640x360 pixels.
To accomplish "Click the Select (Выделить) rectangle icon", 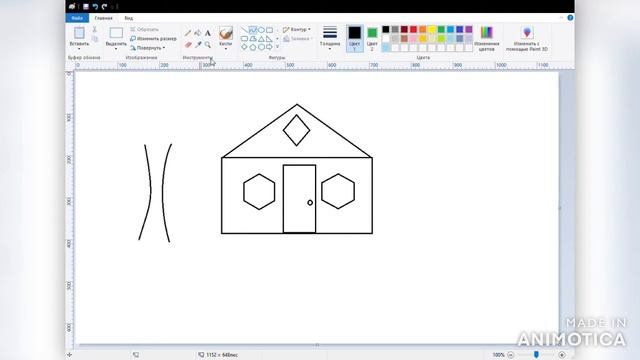I will coord(116,33).
